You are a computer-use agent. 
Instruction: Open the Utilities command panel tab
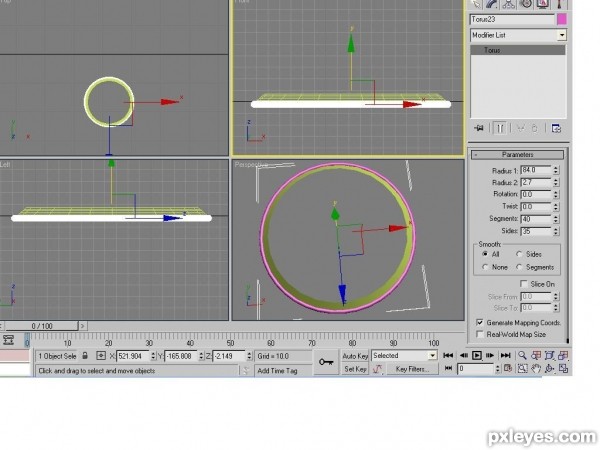(x=559, y=4)
